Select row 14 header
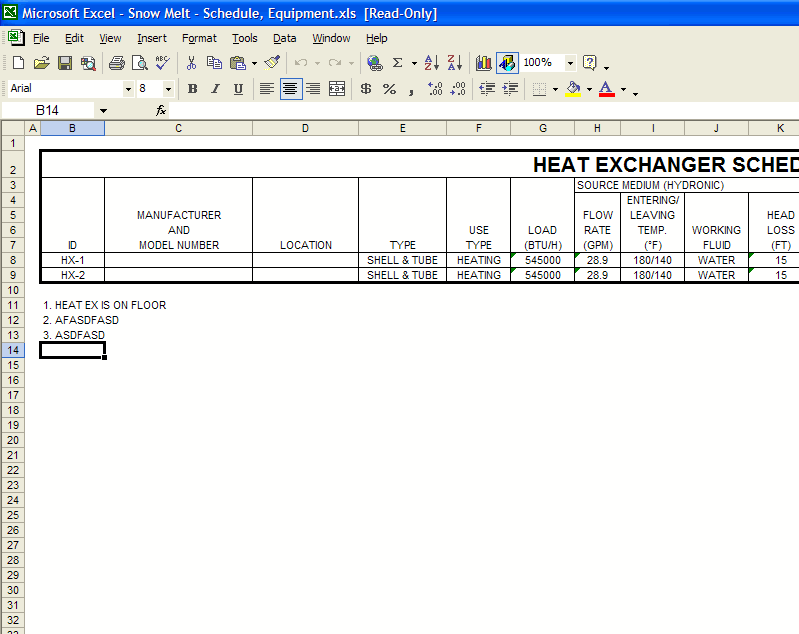Image resolution: width=799 pixels, height=634 pixels. (13, 350)
